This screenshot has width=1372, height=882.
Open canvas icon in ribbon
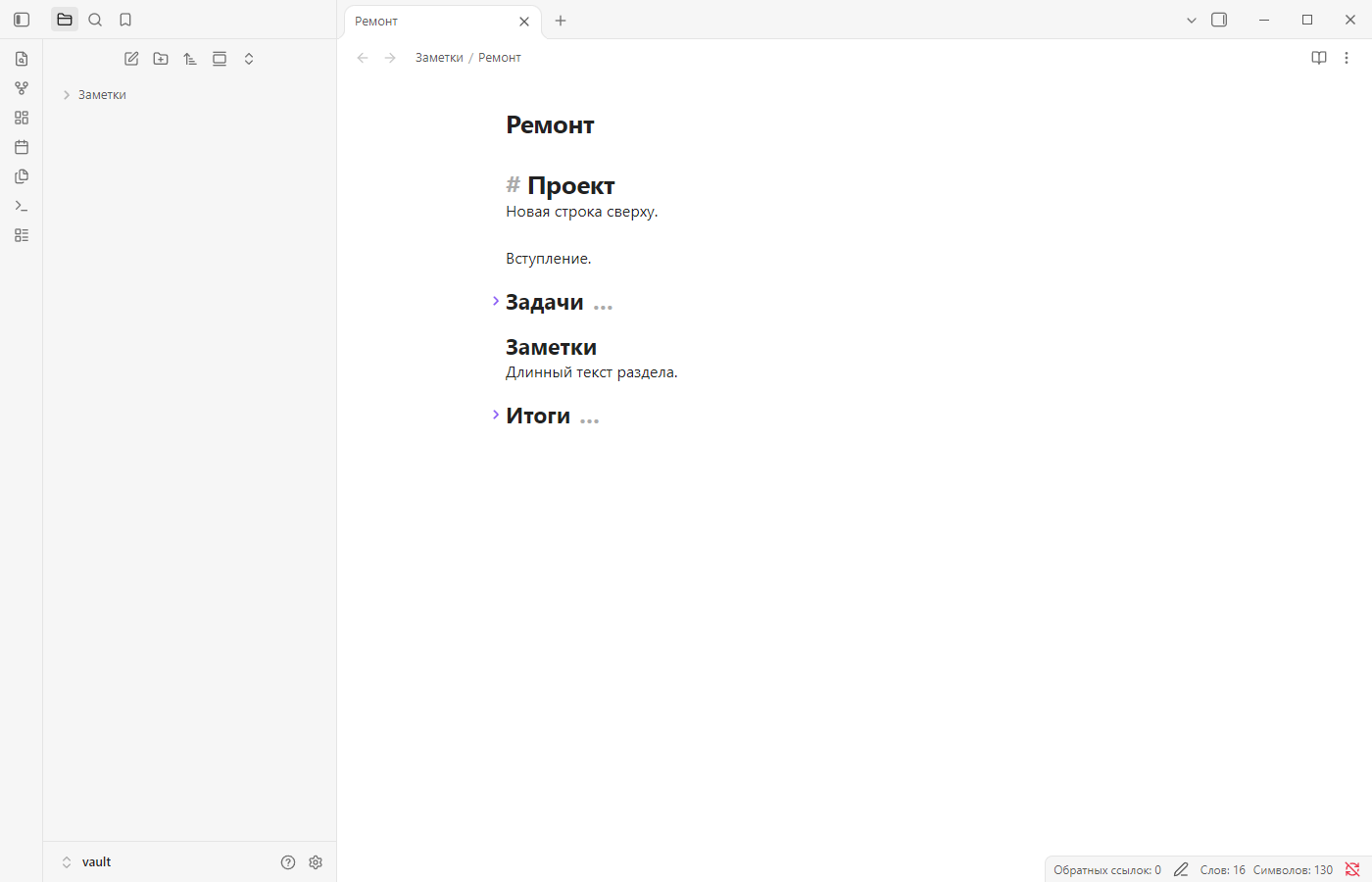click(x=22, y=118)
